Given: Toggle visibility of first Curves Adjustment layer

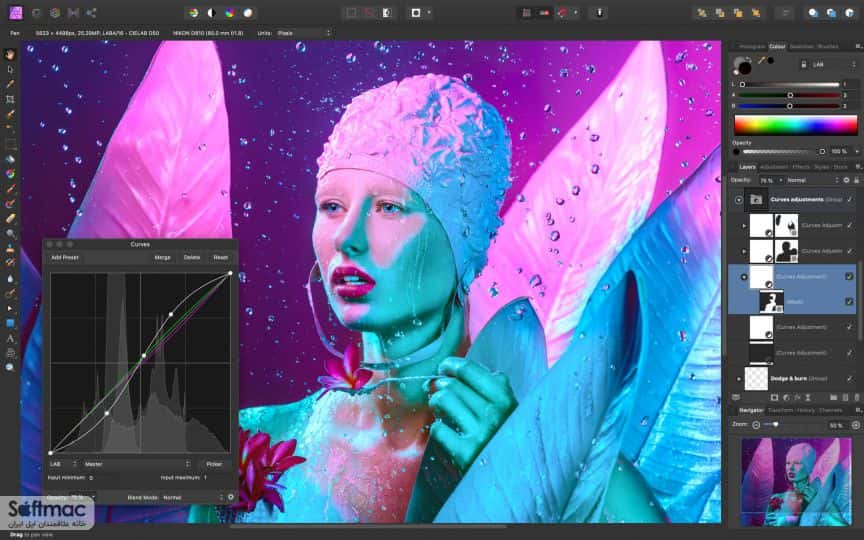Looking at the screenshot, I should pyautogui.click(x=850, y=225).
